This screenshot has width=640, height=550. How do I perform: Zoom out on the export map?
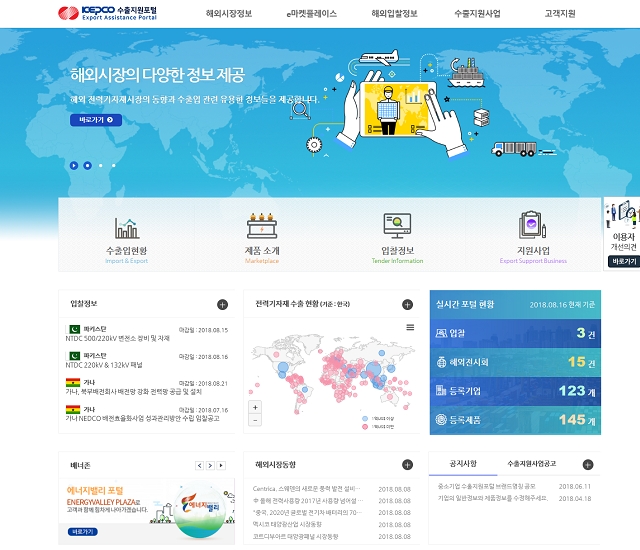pyautogui.click(x=255, y=421)
